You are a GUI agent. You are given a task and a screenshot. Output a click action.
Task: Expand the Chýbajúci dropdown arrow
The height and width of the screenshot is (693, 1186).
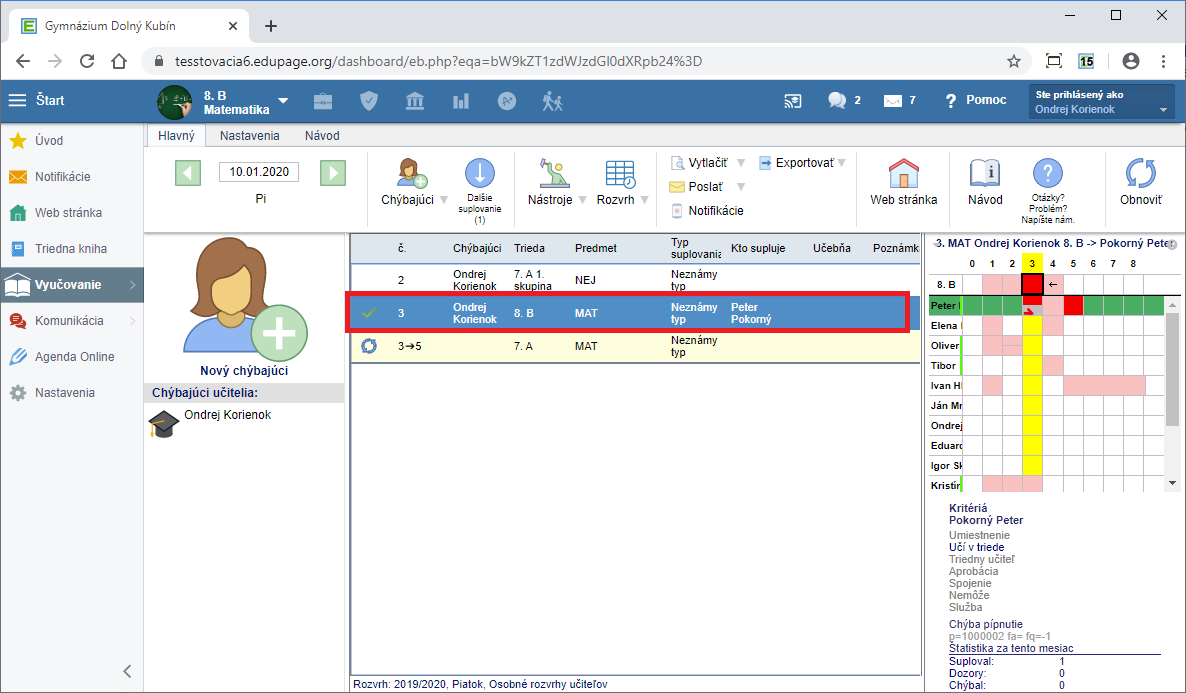[443, 200]
